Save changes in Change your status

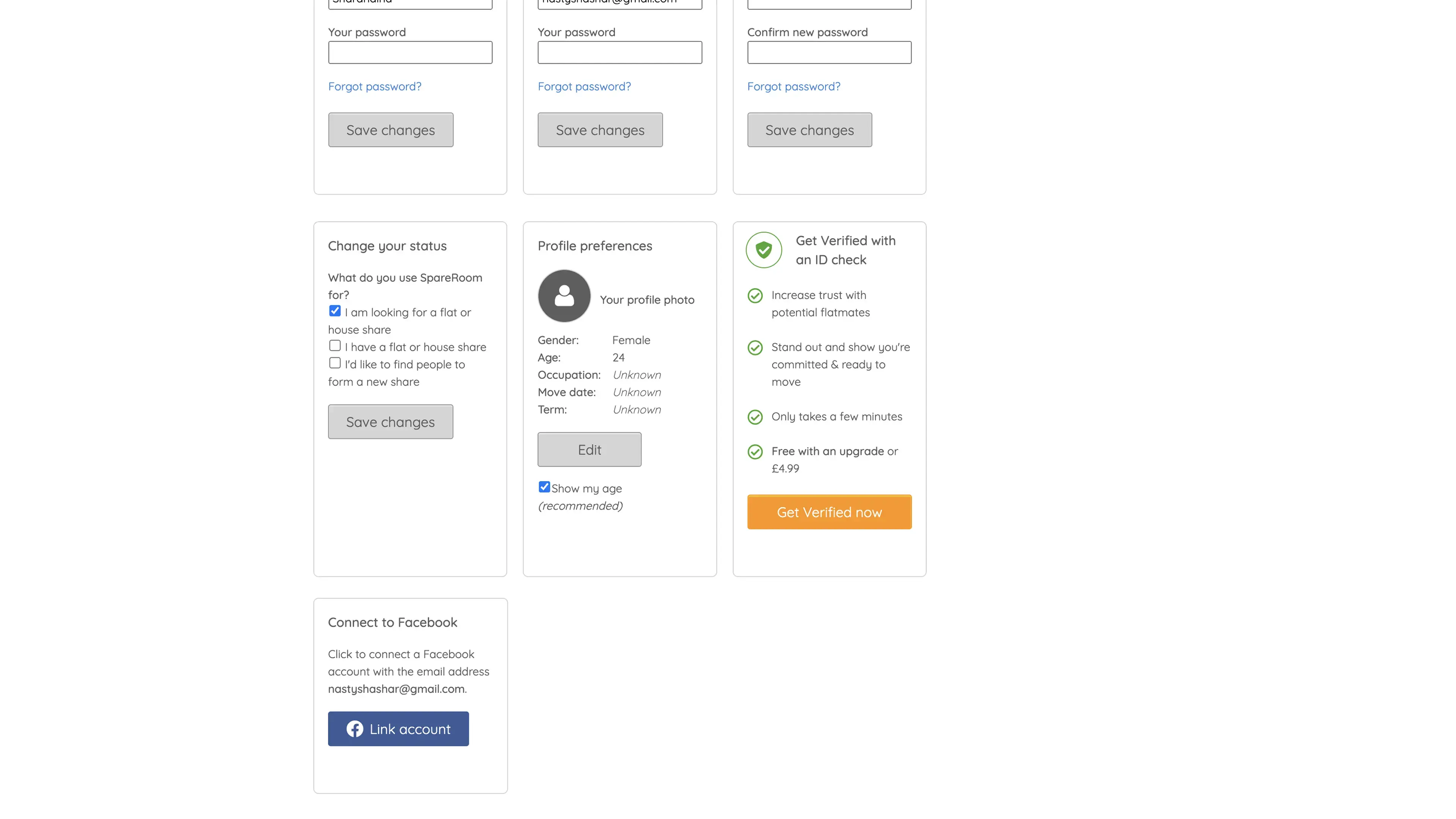point(390,422)
